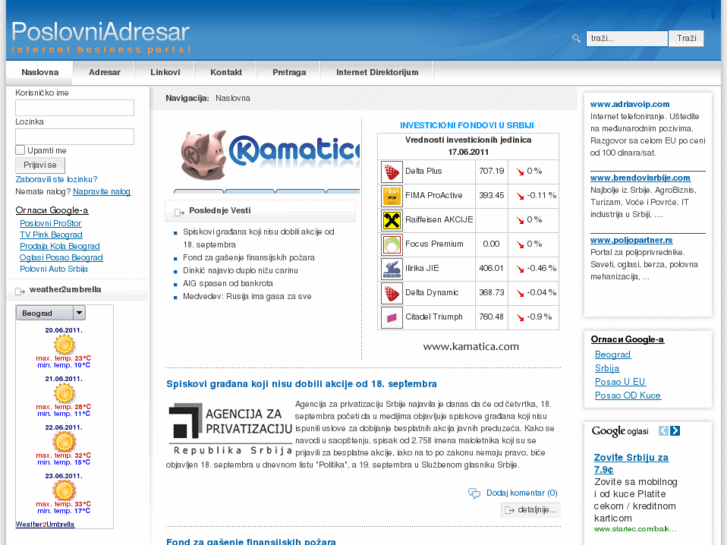The image size is (727, 545).
Task: Click the Prijavi se login button
Action: [x=40, y=165]
